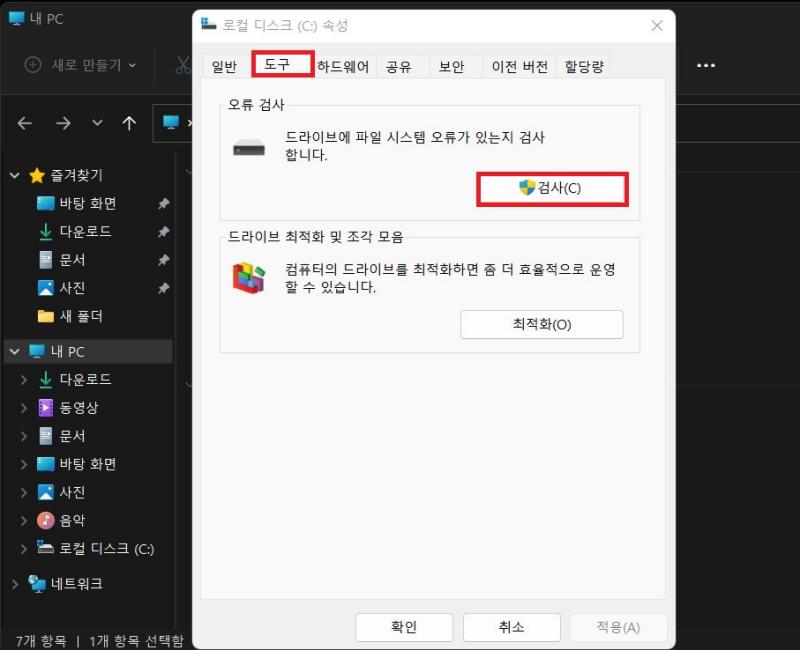Click the 검사(C) error check button
This screenshot has width=800, height=650.
[552, 189]
